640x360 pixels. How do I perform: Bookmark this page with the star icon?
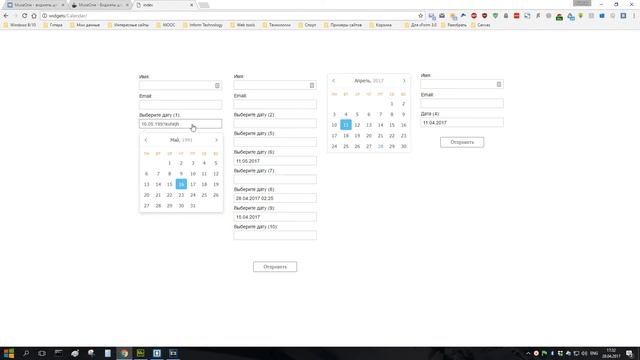coord(420,16)
